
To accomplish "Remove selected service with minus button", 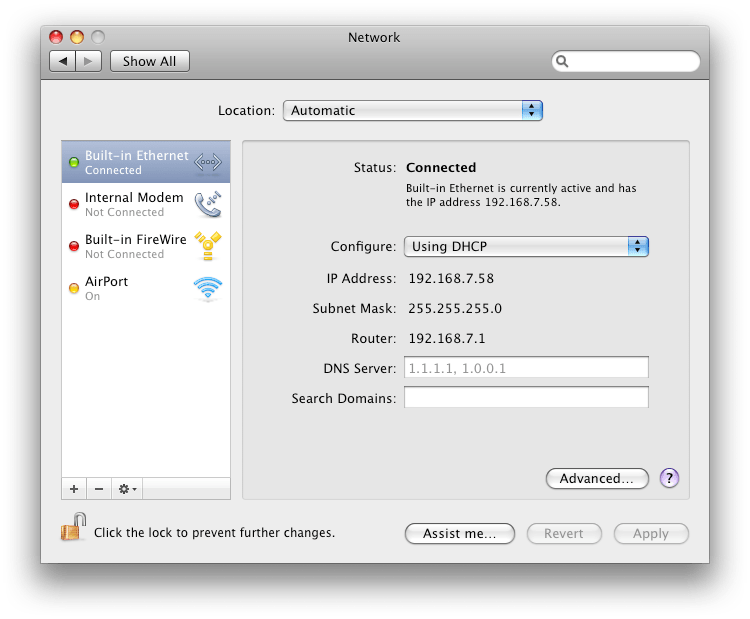I will click(x=98, y=489).
